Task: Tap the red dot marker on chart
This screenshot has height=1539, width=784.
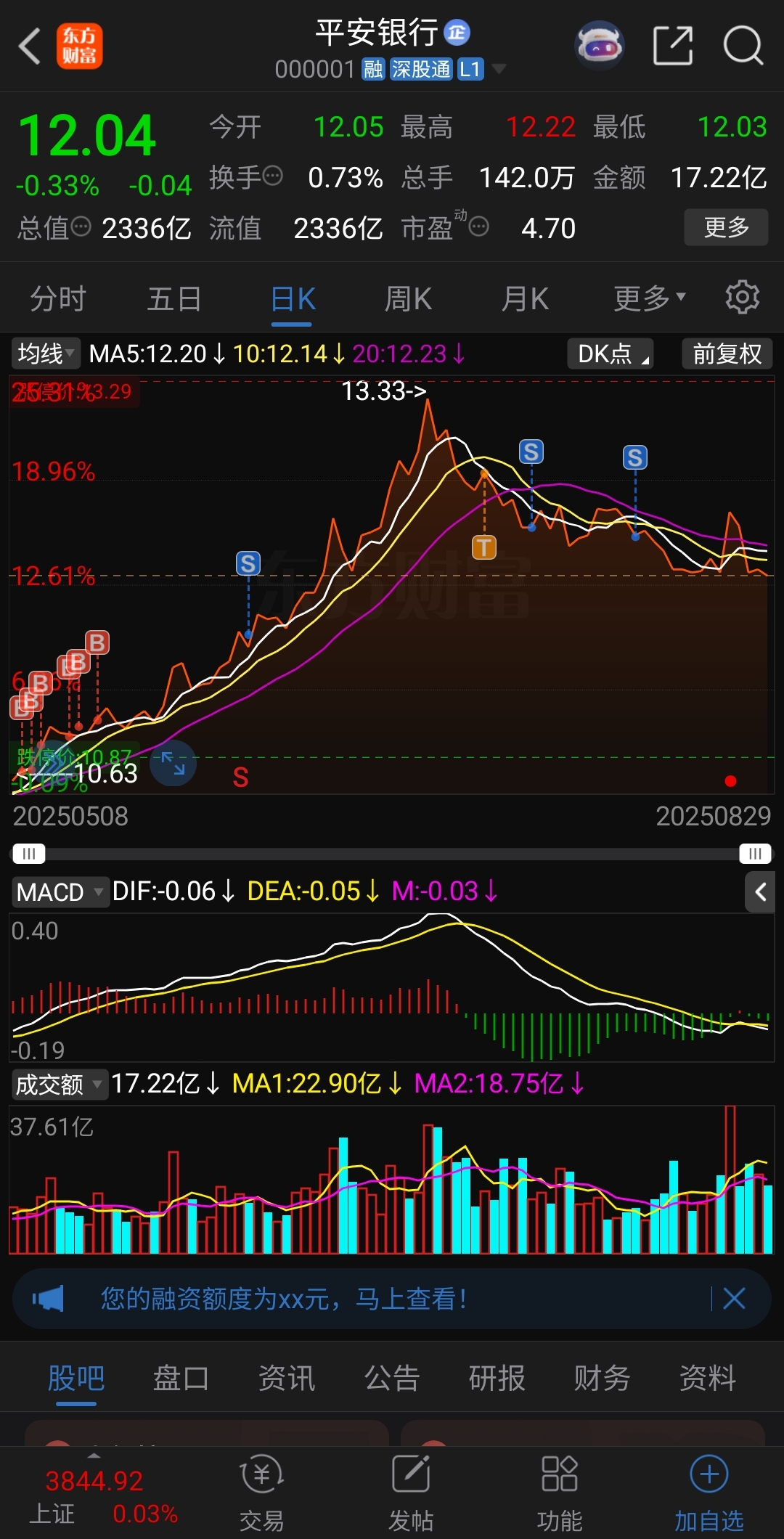Action: [x=730, y=781]
